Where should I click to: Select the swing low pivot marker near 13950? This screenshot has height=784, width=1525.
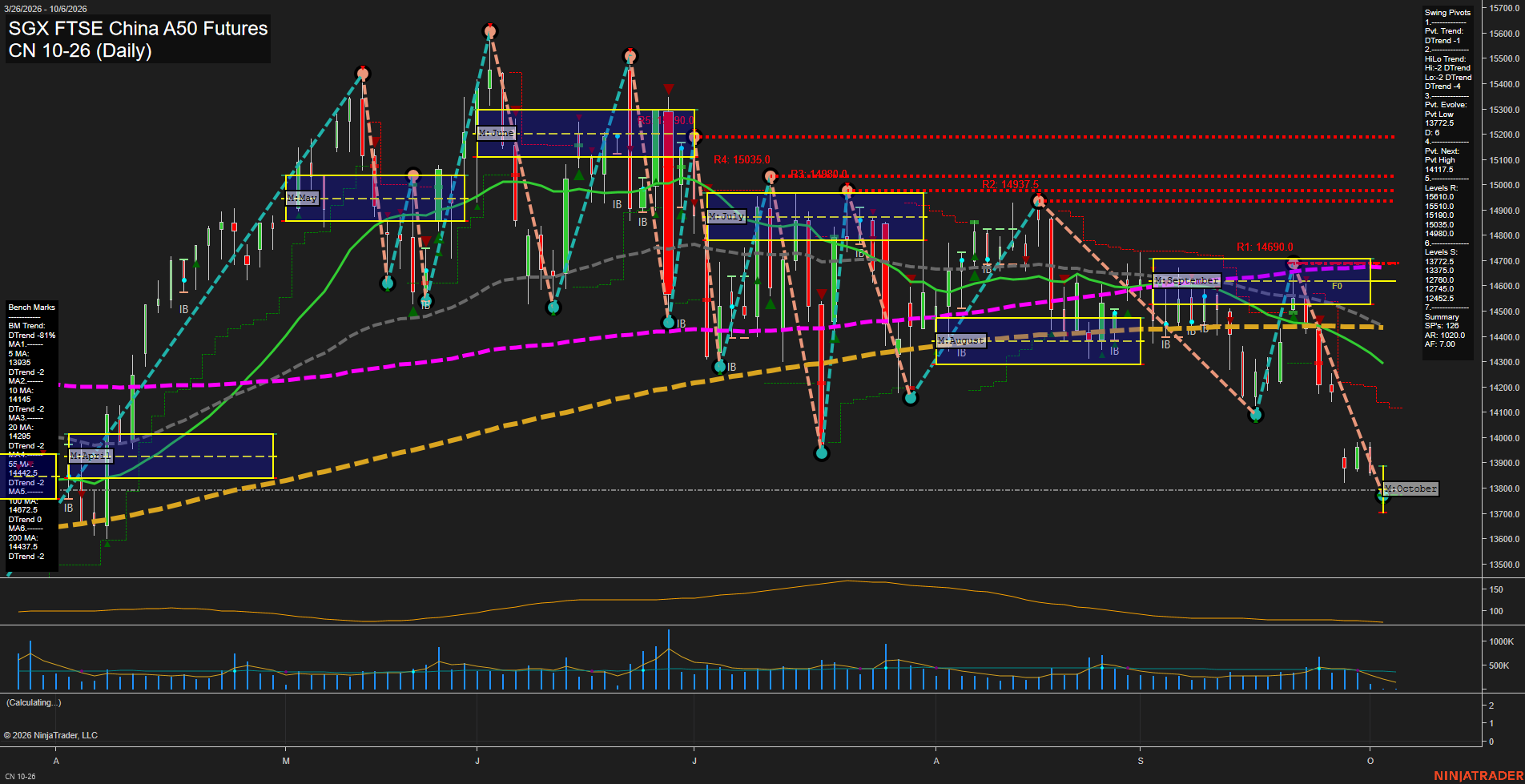pos(821,453)
